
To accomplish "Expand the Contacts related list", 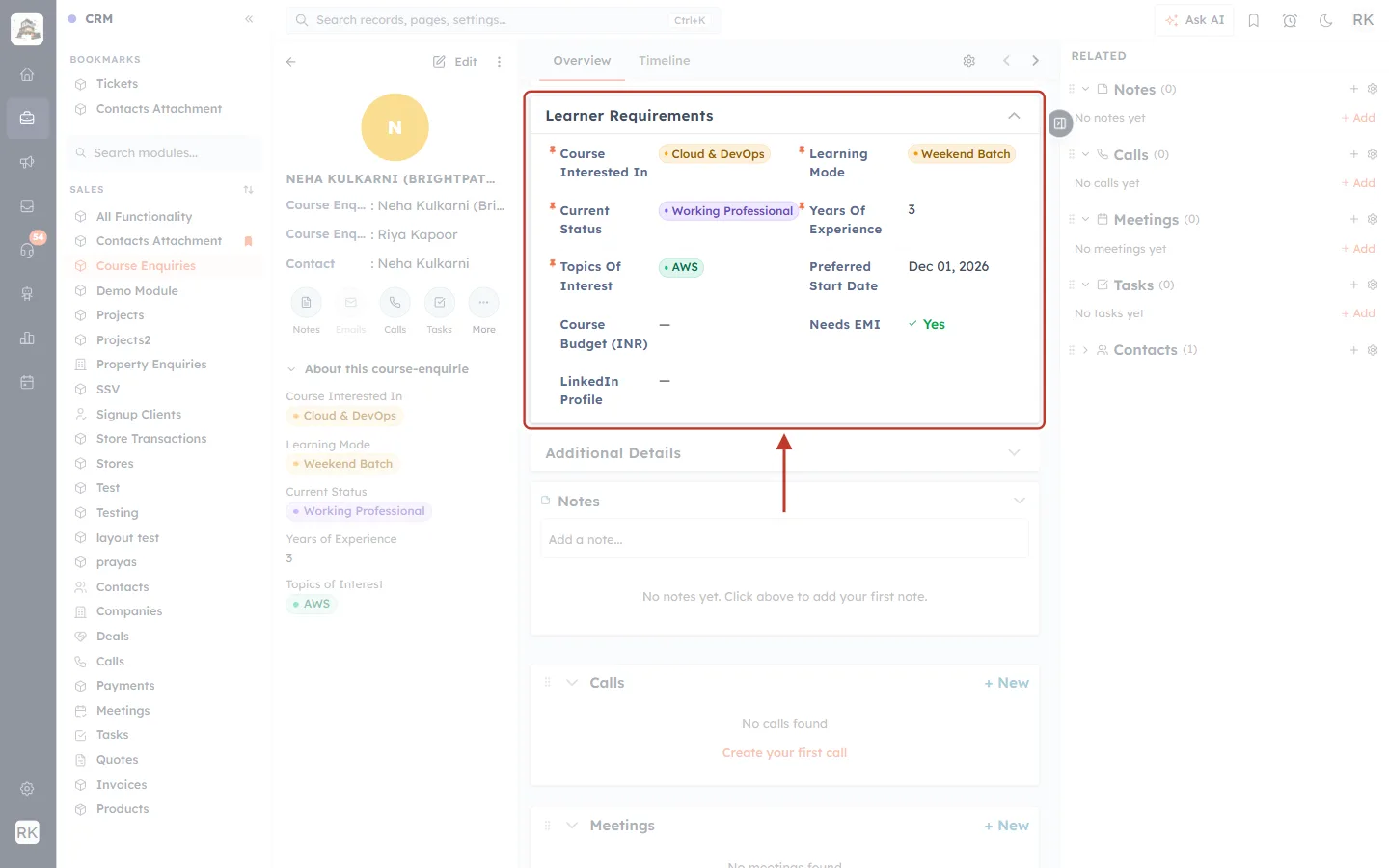I will [1085, 350].
